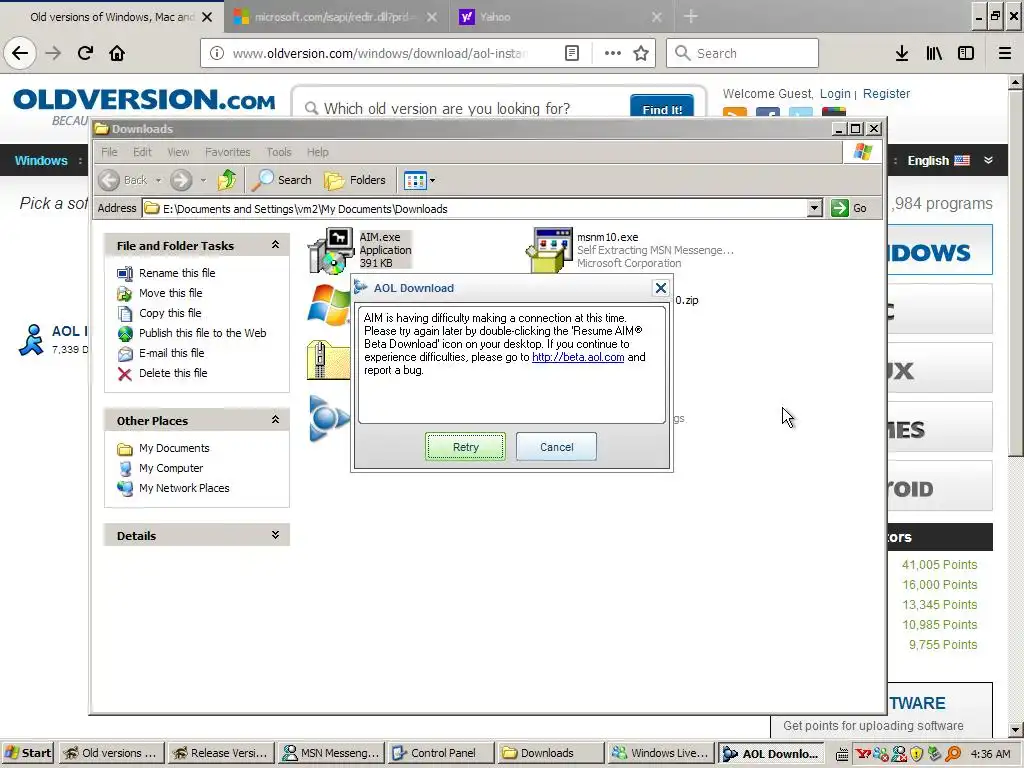Expand the Details panel
The image size is (1024, 768).
[276, 535]
